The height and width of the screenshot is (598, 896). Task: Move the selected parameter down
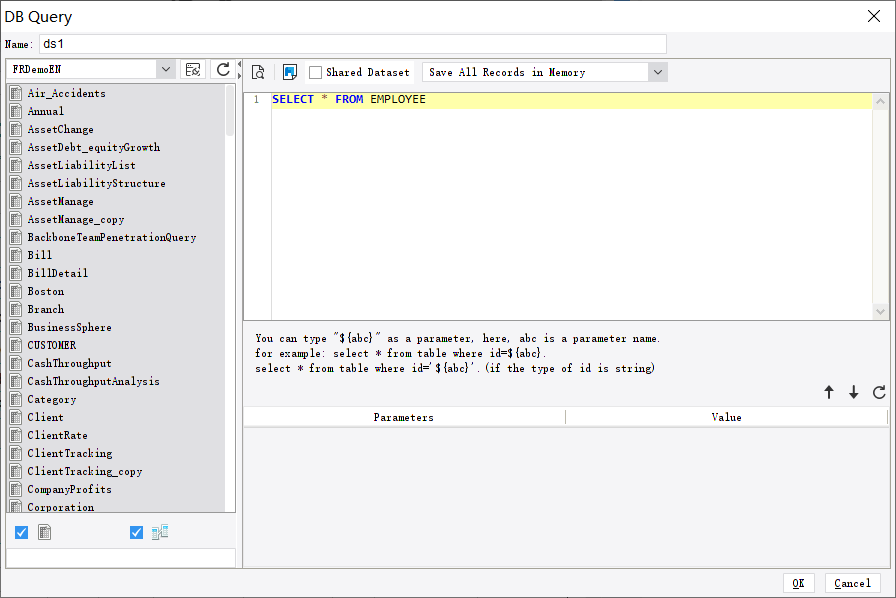pos(854,392)
